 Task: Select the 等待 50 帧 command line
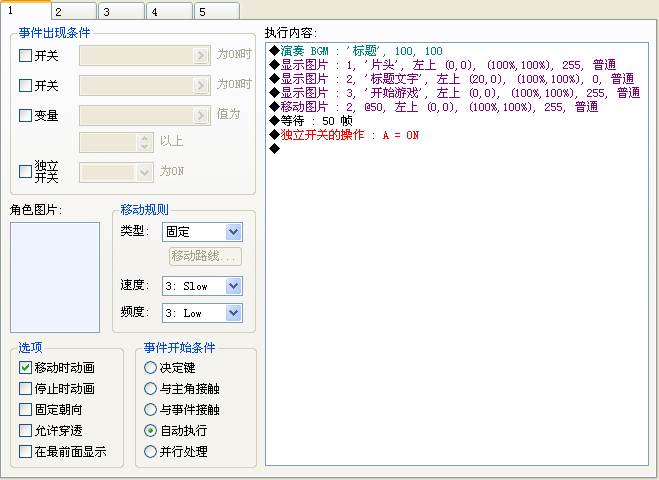311,121
